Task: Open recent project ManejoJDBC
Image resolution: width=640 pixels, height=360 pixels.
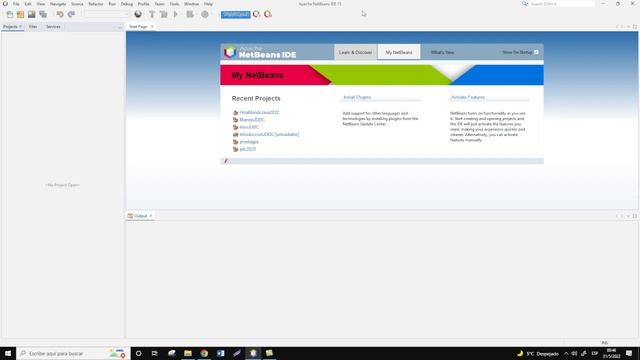Action: tap(252, 120)
